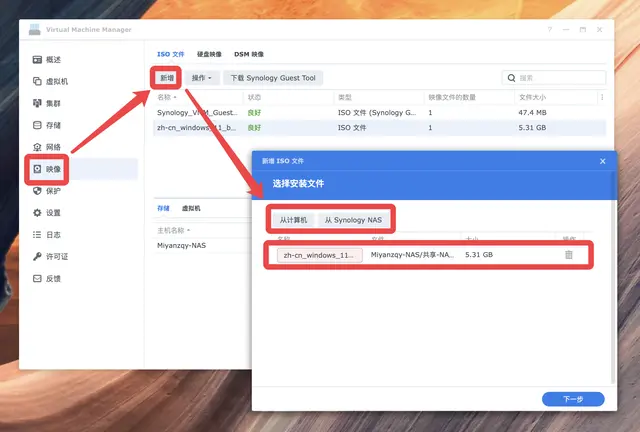The width and height of the screenshot is (640, 432).
Task: Open the 许可证 license section
Action: coord(51,256)
